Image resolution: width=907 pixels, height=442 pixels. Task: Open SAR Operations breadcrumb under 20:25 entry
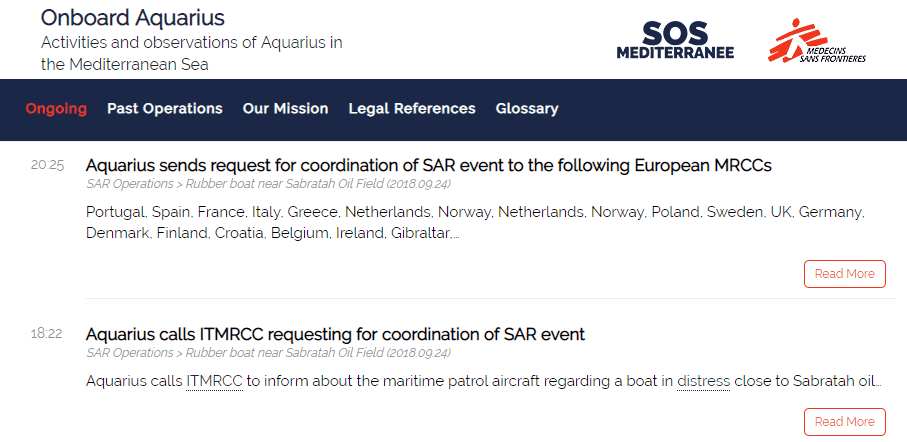pos(130,184)
